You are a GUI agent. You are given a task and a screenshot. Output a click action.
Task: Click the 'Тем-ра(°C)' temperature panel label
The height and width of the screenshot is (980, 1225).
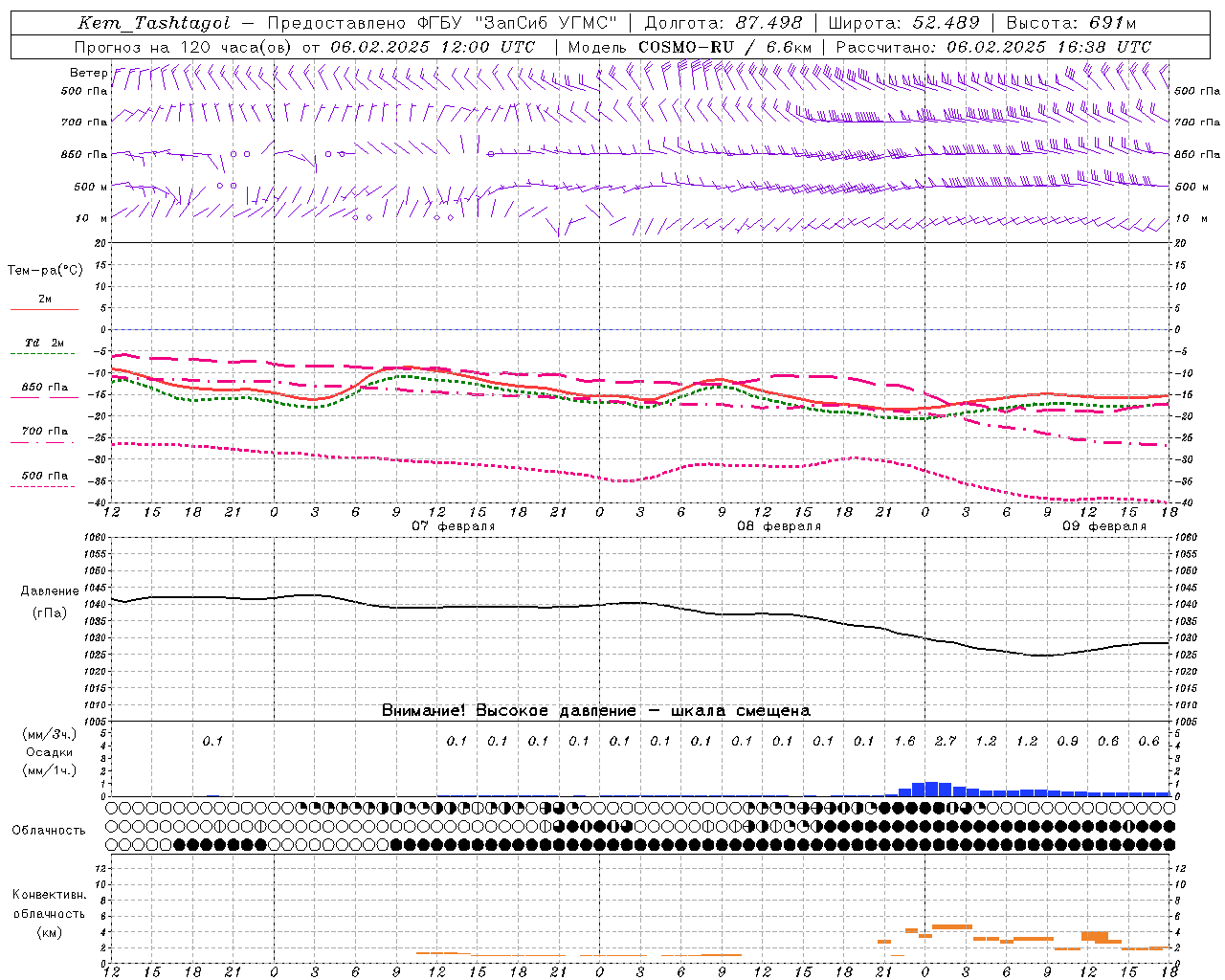point(45,271)
